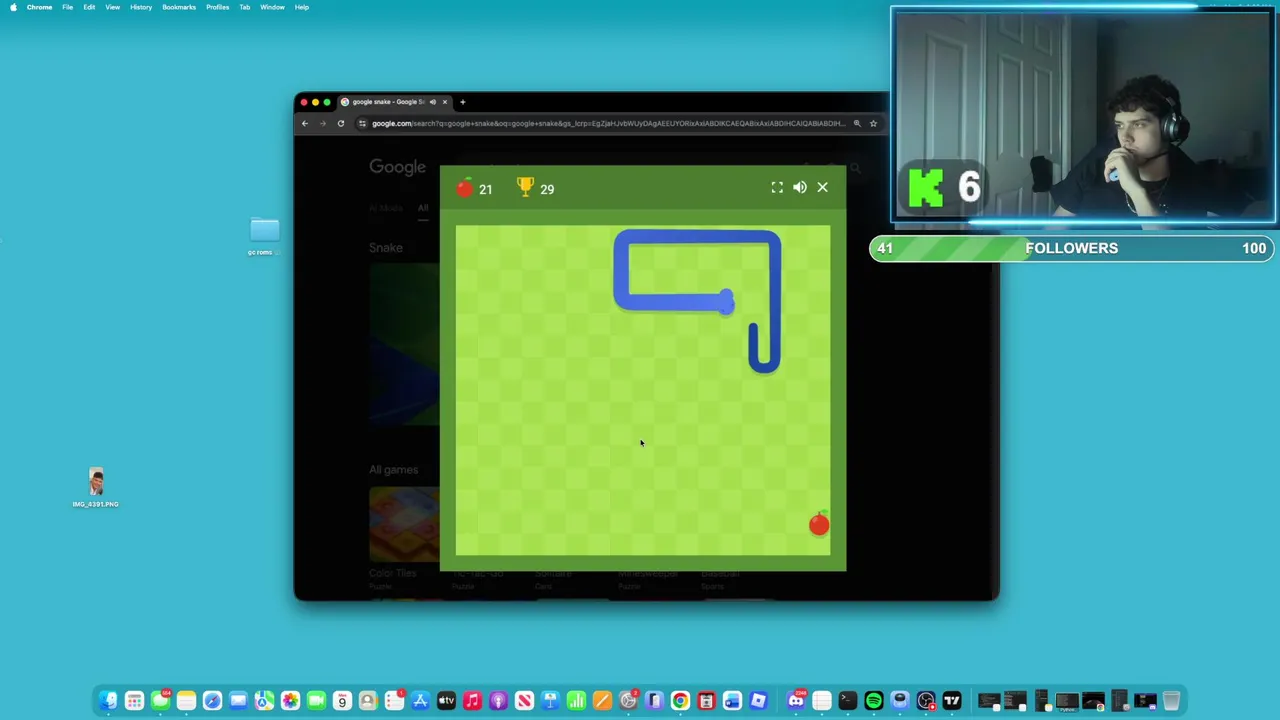The image size is (1280, 720).
Task: Go forward in the Chrome toolbar
Action: (322, 123)
